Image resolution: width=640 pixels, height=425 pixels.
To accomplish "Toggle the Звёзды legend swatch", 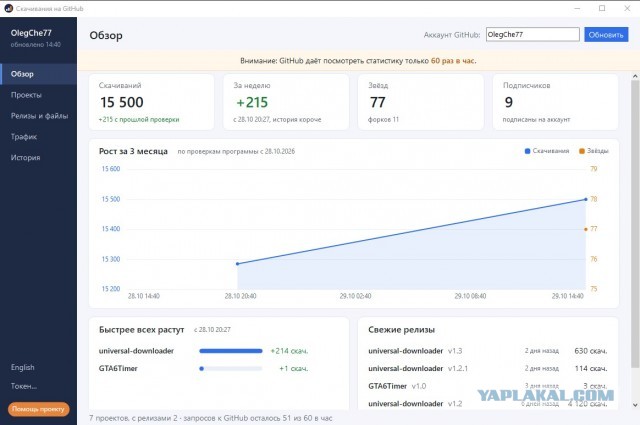I will pyautogui.click(x=582, y=151).
